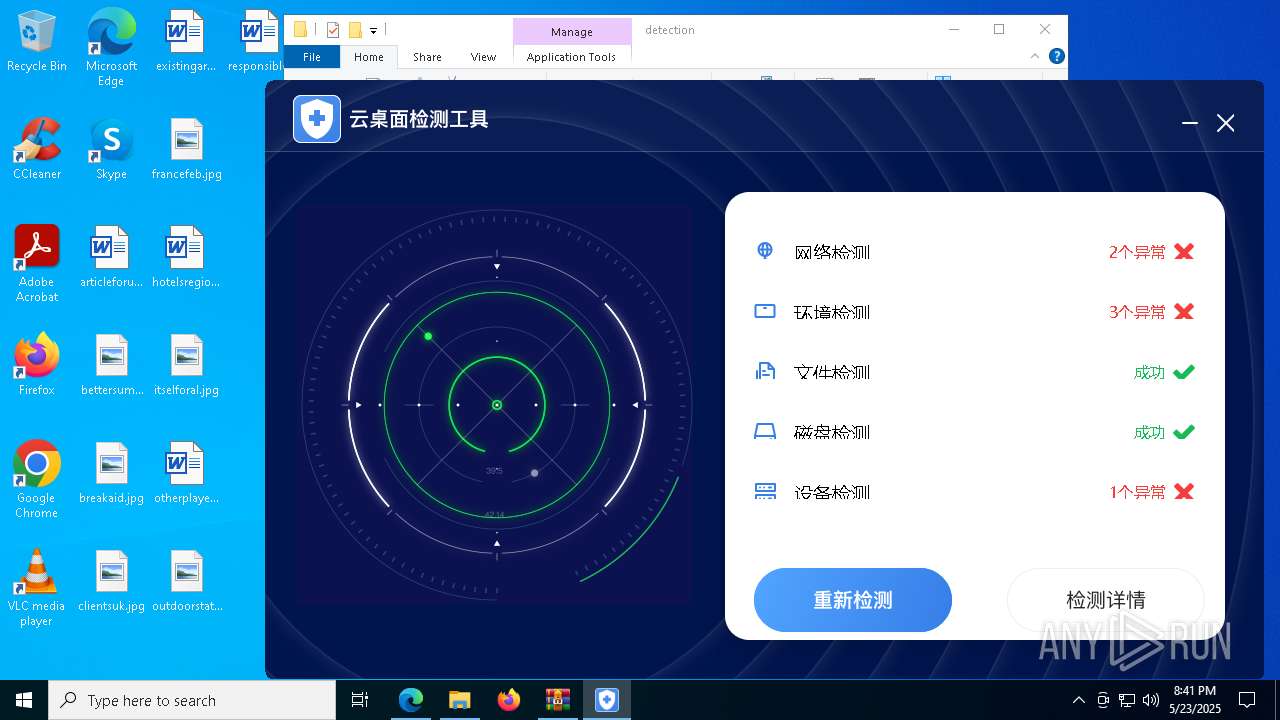Switch to Share tab in Explorer window
Viewport: 1280px width, 720px height.
click(x=427, y=57)
